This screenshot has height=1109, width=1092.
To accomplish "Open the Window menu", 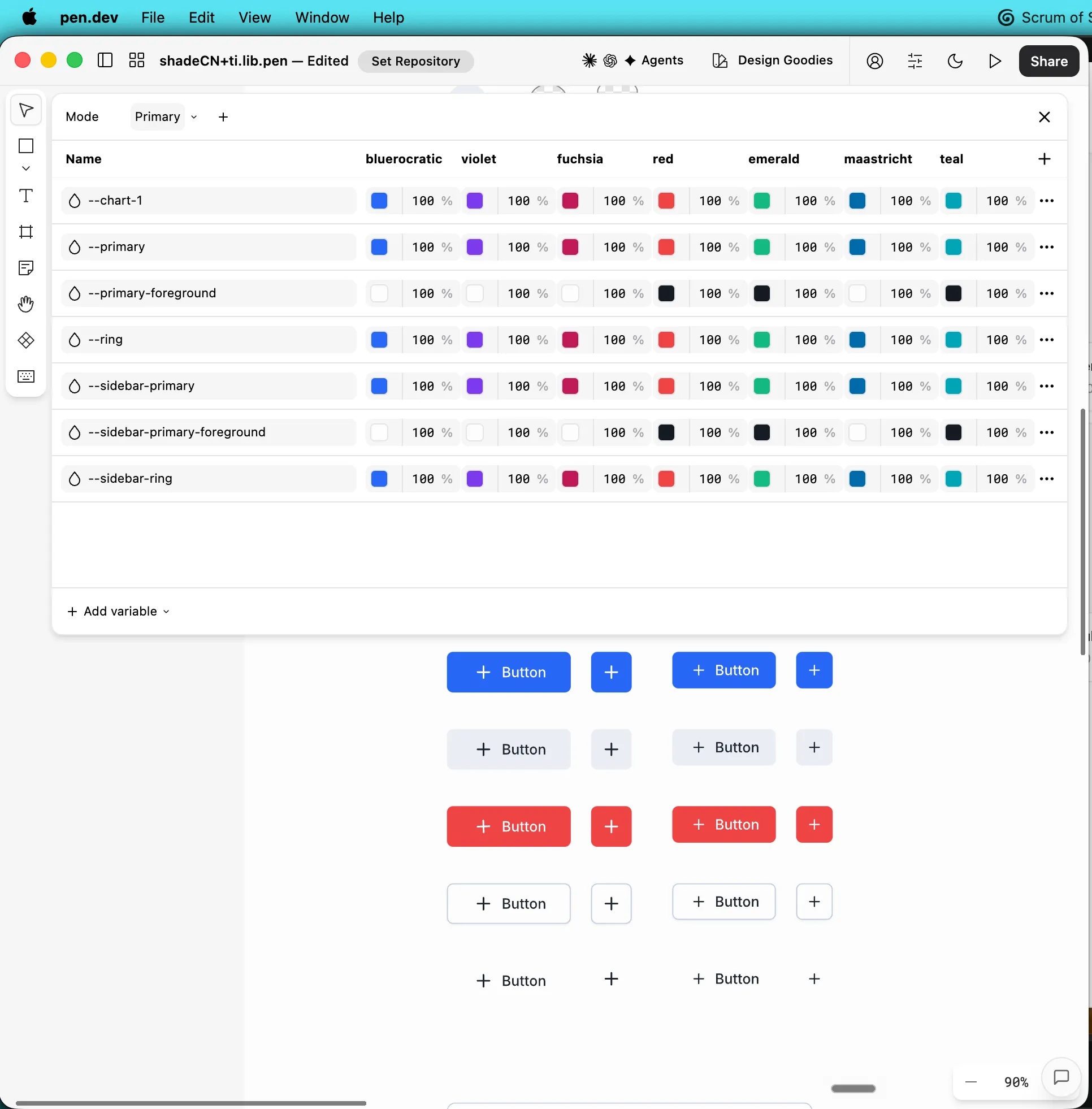I will pos(322,17).
